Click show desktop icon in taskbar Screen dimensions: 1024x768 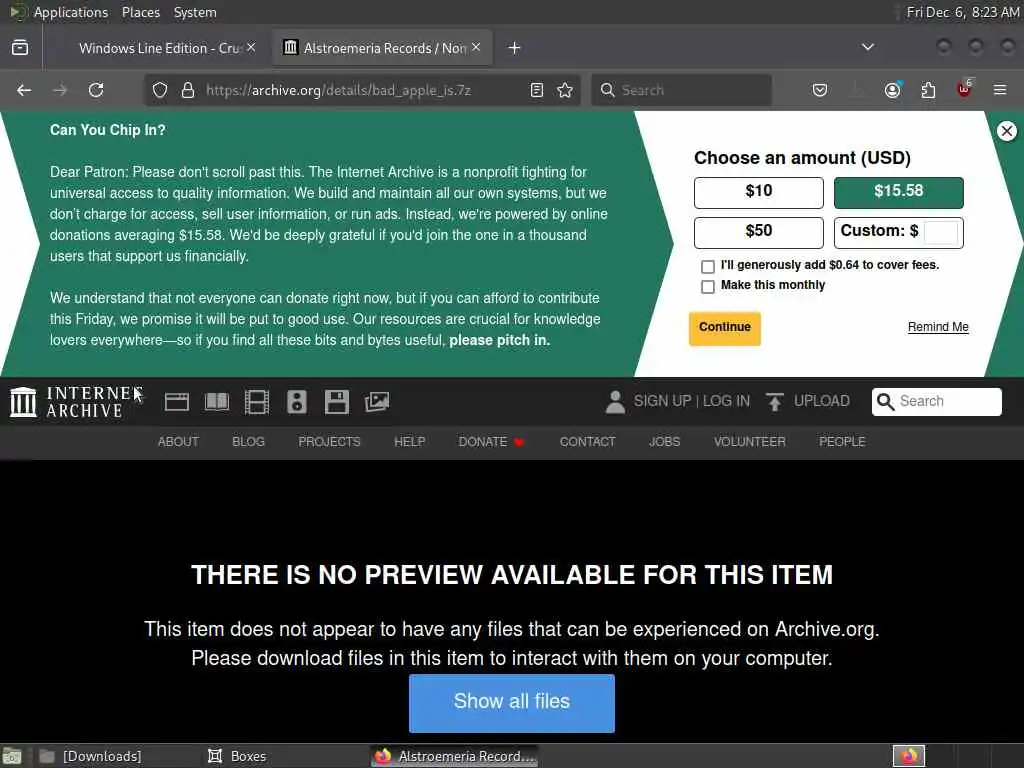(12, 756)
